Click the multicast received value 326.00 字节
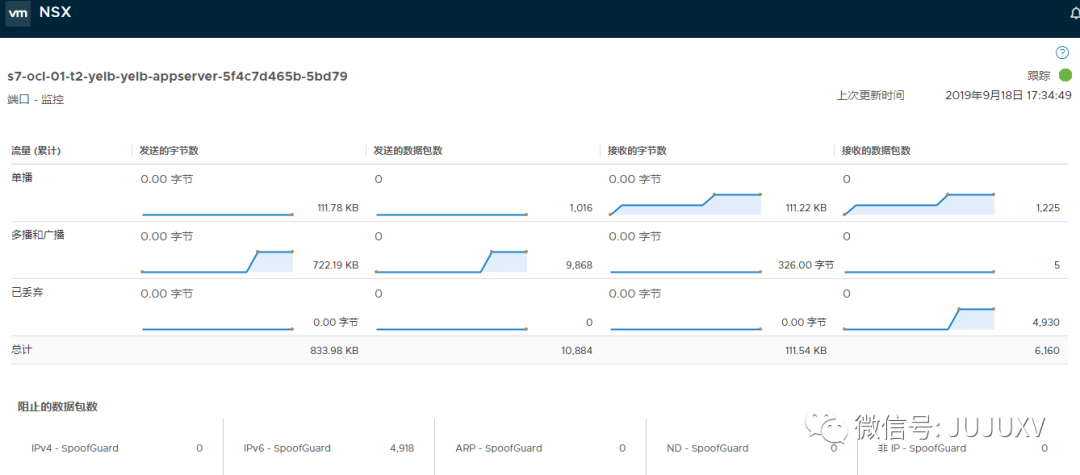 (807, 264)
